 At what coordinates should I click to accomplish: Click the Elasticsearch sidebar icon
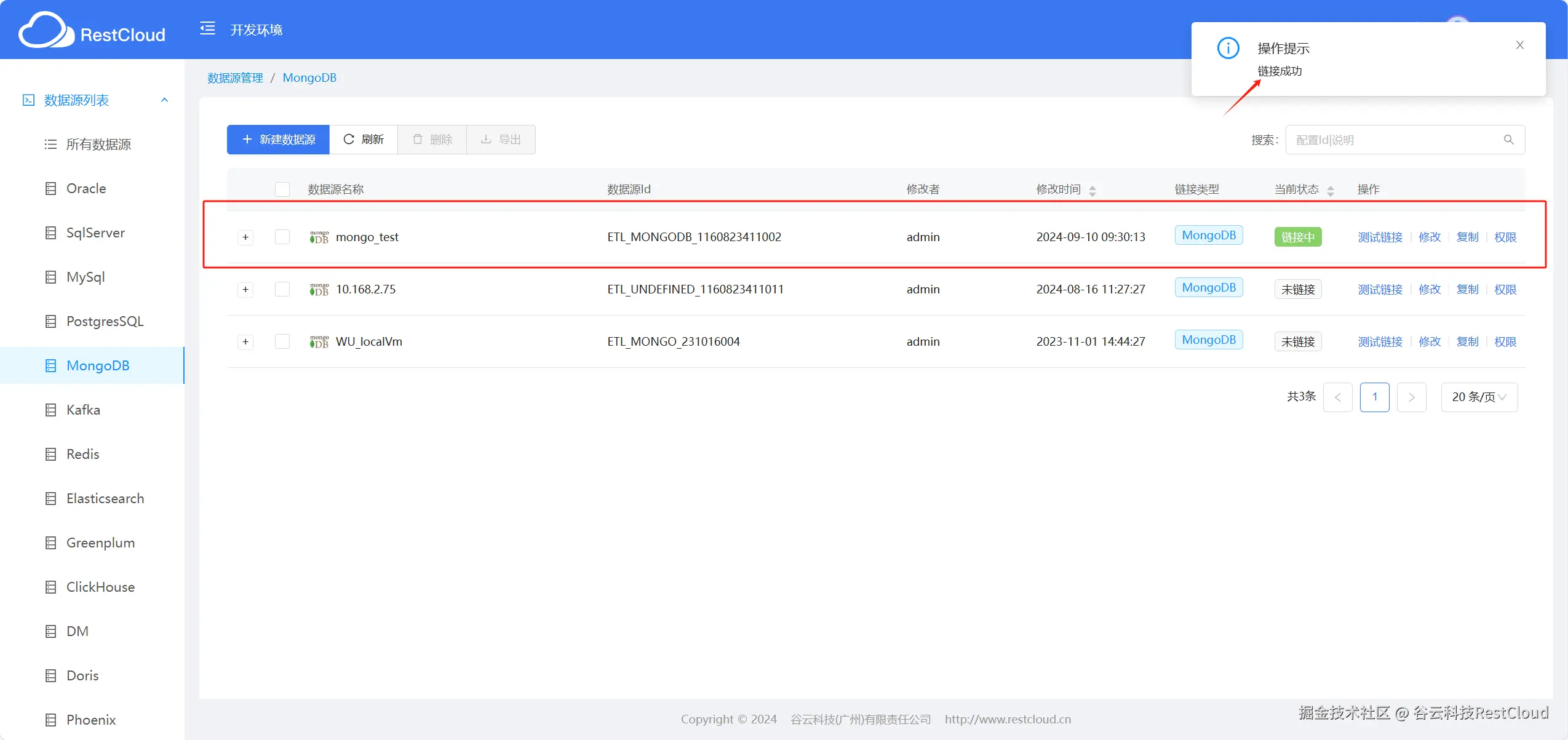(51, 498)
